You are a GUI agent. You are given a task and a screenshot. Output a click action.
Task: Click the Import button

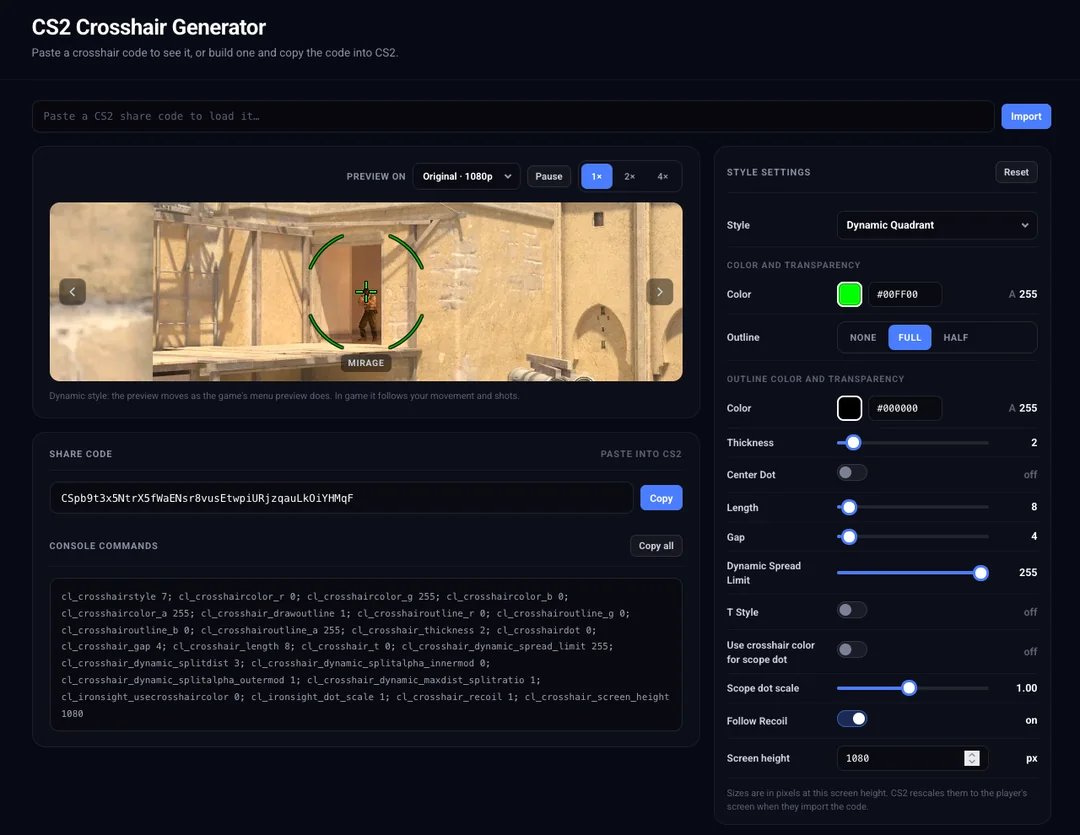1026,116
